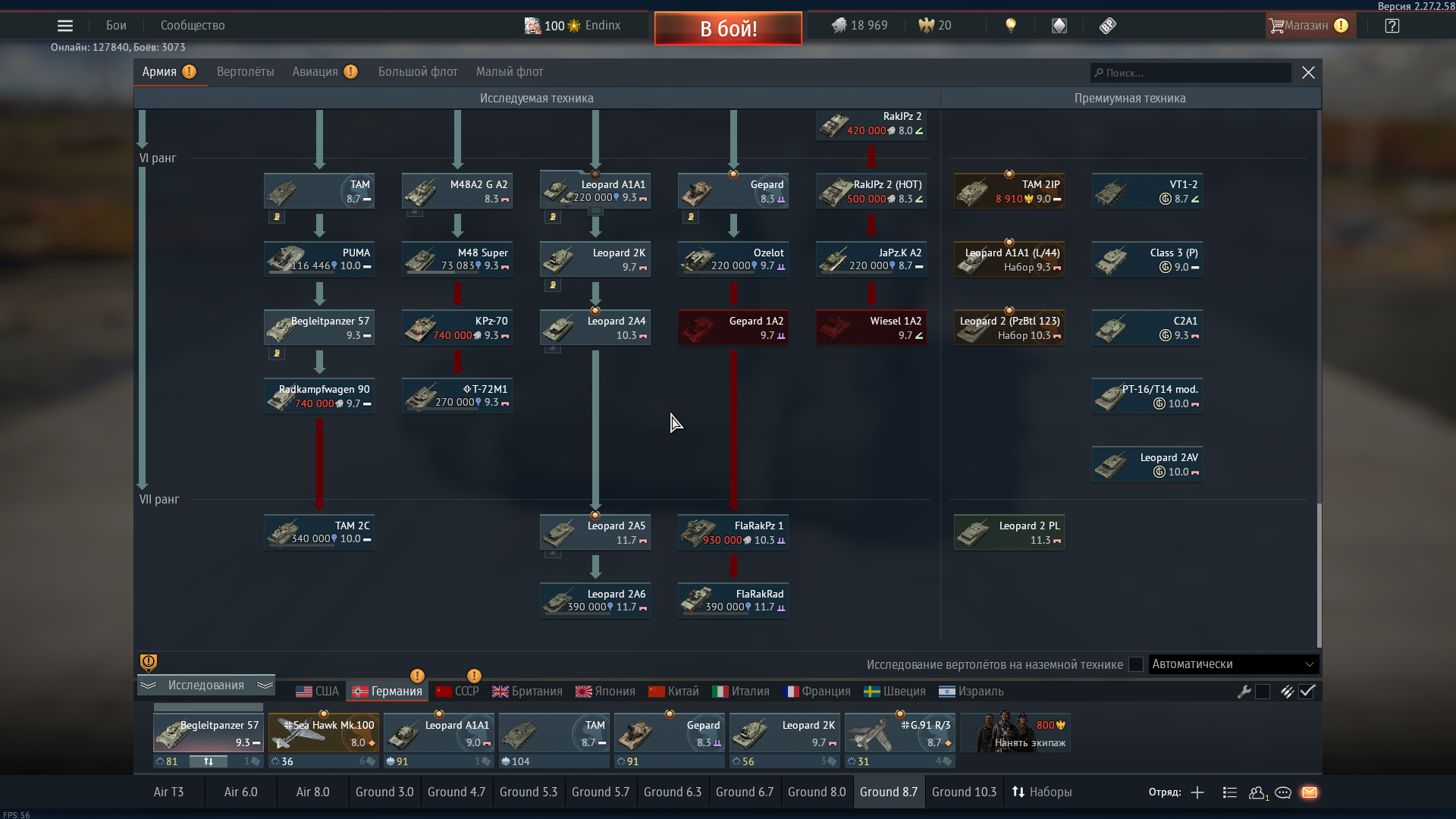1456x819 pixels.
Task: Open the Сообщество menu
Action: [193, 26]
